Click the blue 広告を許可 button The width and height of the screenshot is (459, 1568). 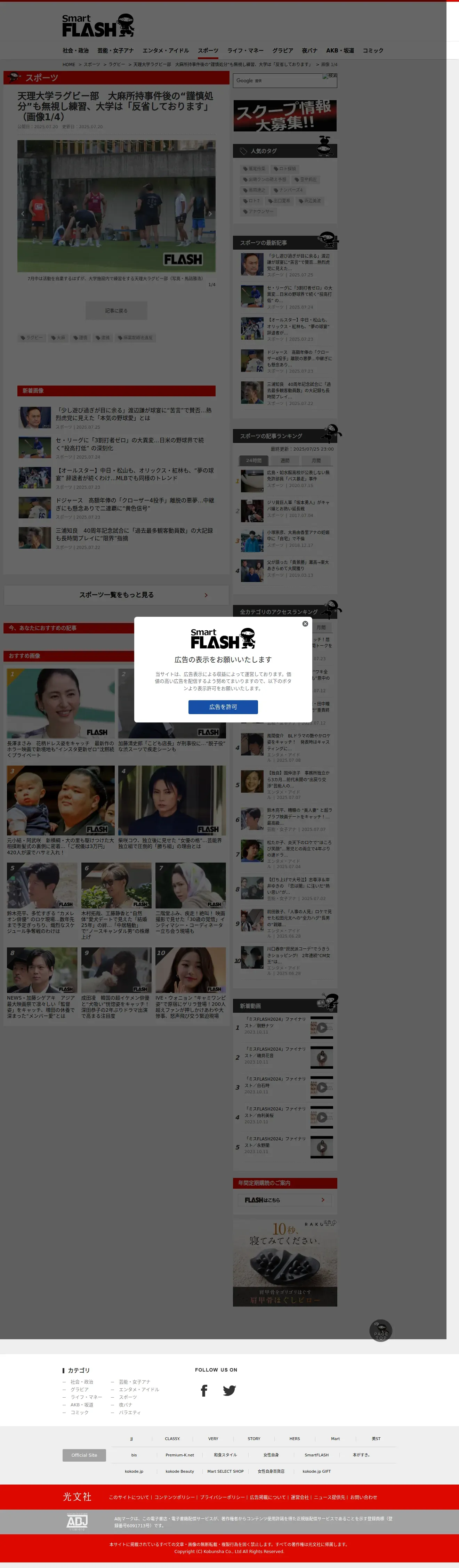tap(223, 707)
